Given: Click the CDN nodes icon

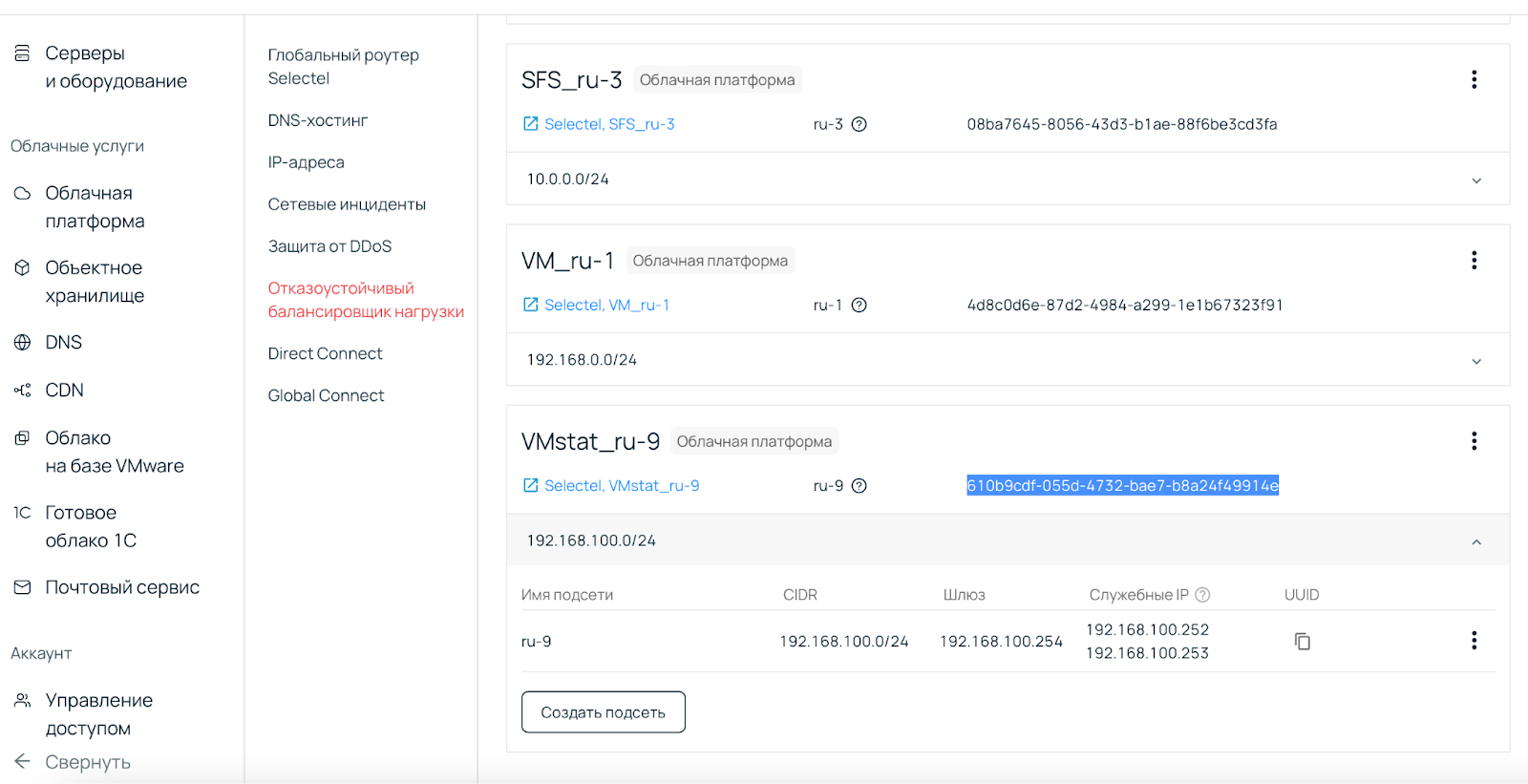Looking at the screenshot, I should pyautogui.click(x=22, y=390).
